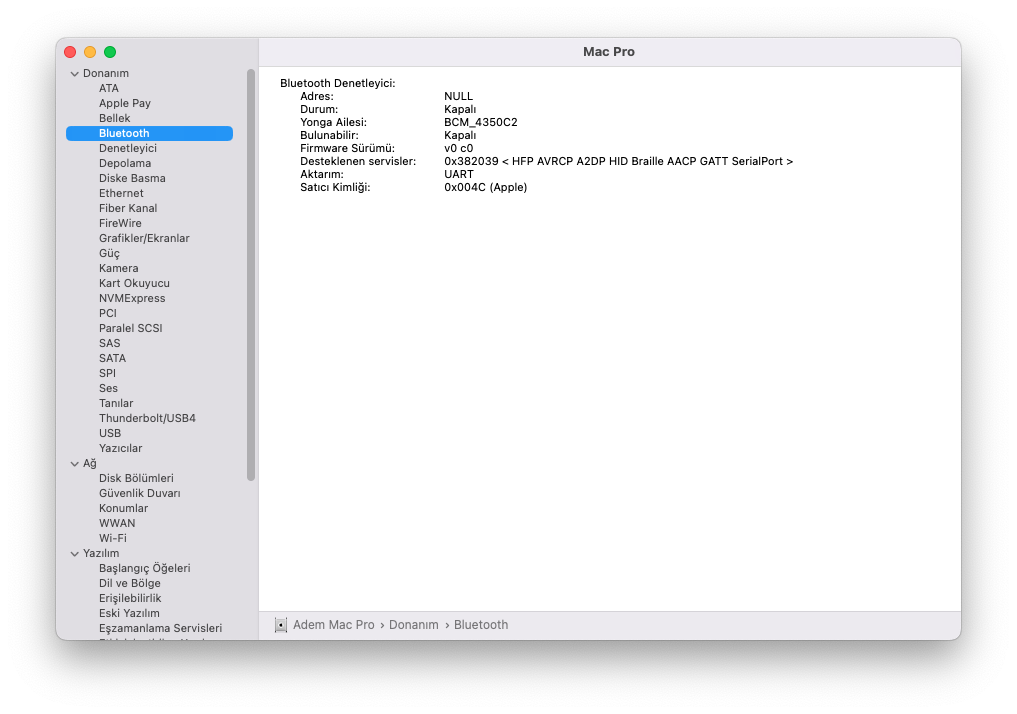Collapse the Donanım section chevron
The image size is (1017, 714).
pos(75,74)
